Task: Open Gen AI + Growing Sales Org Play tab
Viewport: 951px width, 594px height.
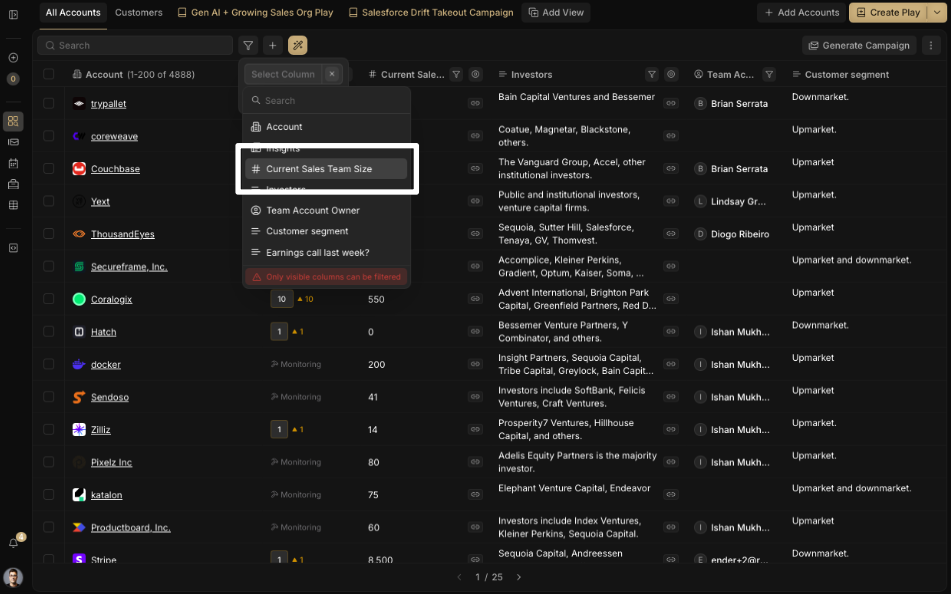Action: [x=255, y=13]
